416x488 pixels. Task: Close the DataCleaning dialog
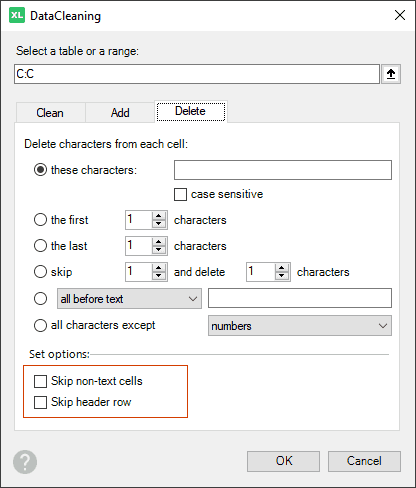click(x=400, y=15)
